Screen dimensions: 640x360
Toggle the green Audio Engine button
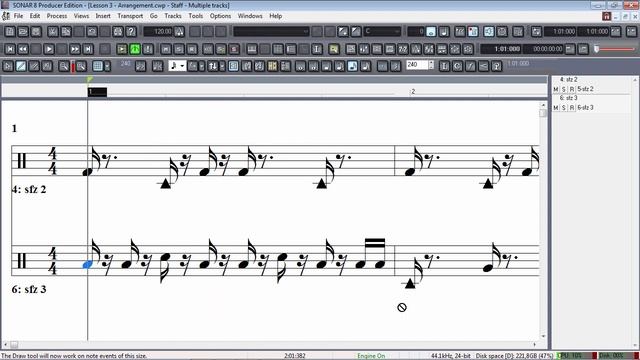click(x=135, y=49)
